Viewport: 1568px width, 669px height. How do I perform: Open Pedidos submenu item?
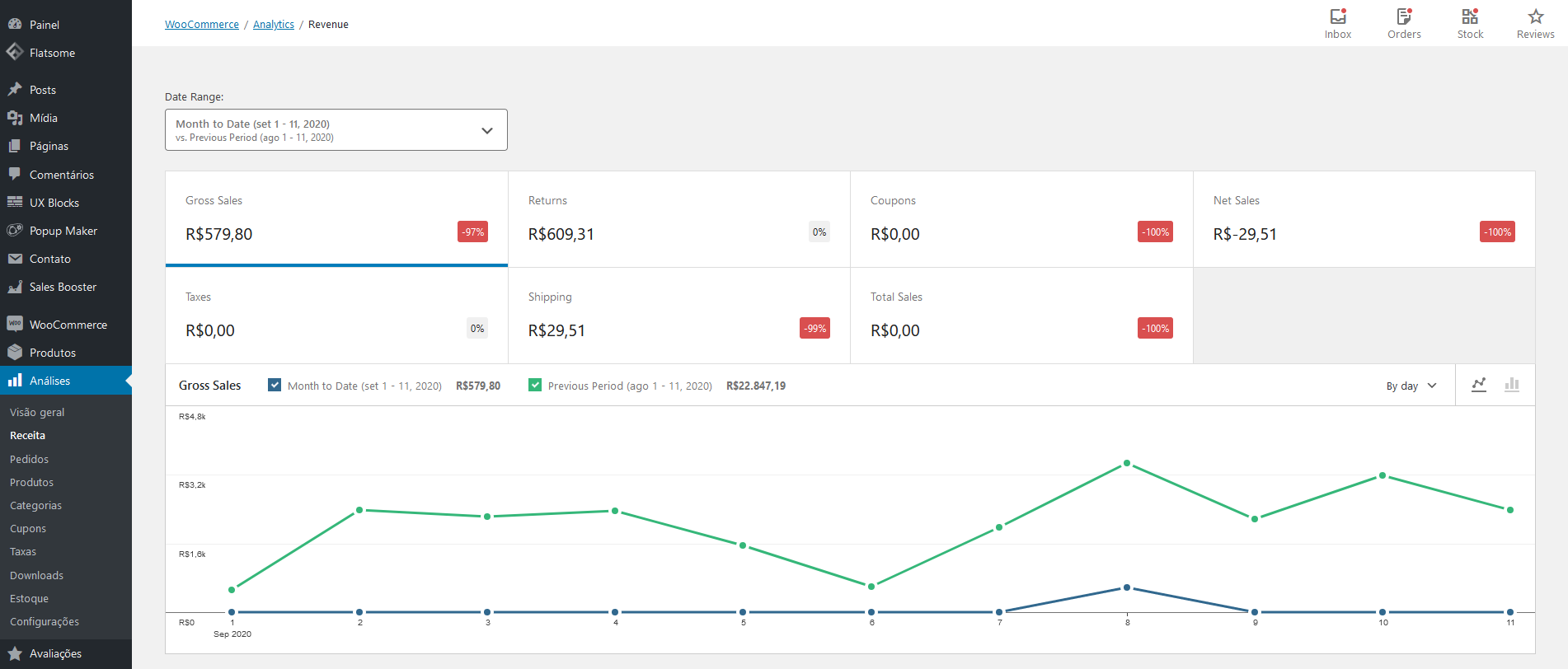point(30,459)
